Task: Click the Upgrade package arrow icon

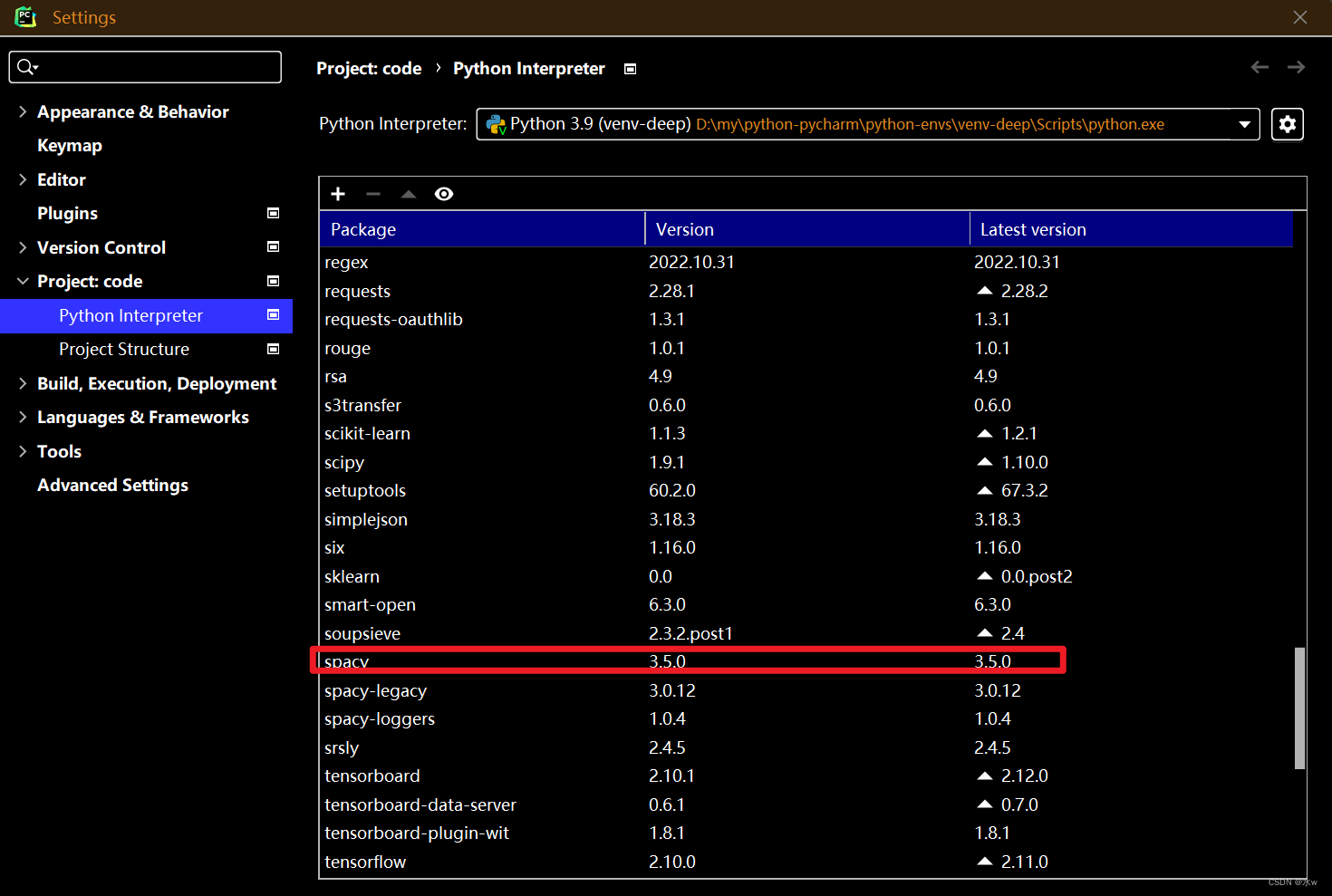Action: tap(408, 193)
